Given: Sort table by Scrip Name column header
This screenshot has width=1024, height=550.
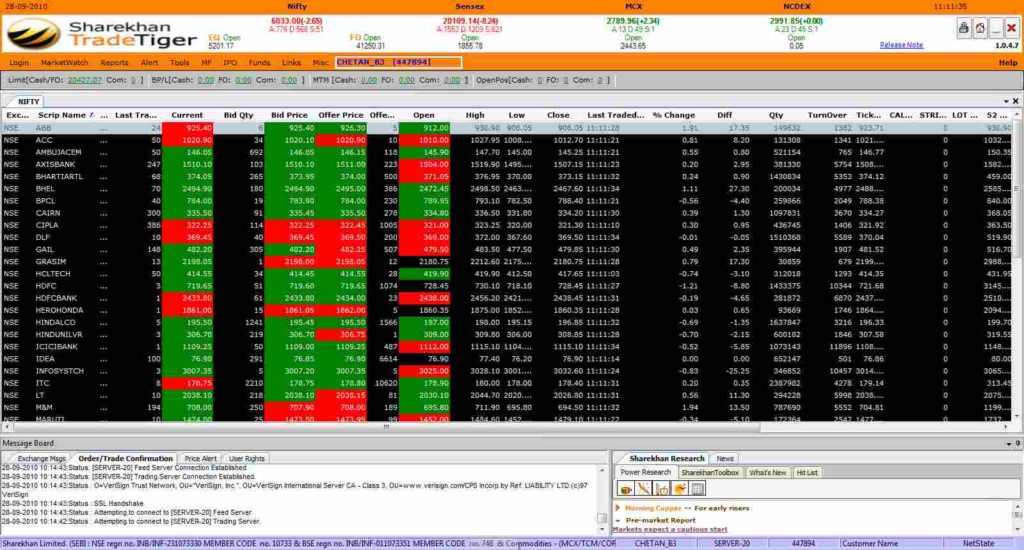Looking at the screenshot, I should tap(61, 115).
